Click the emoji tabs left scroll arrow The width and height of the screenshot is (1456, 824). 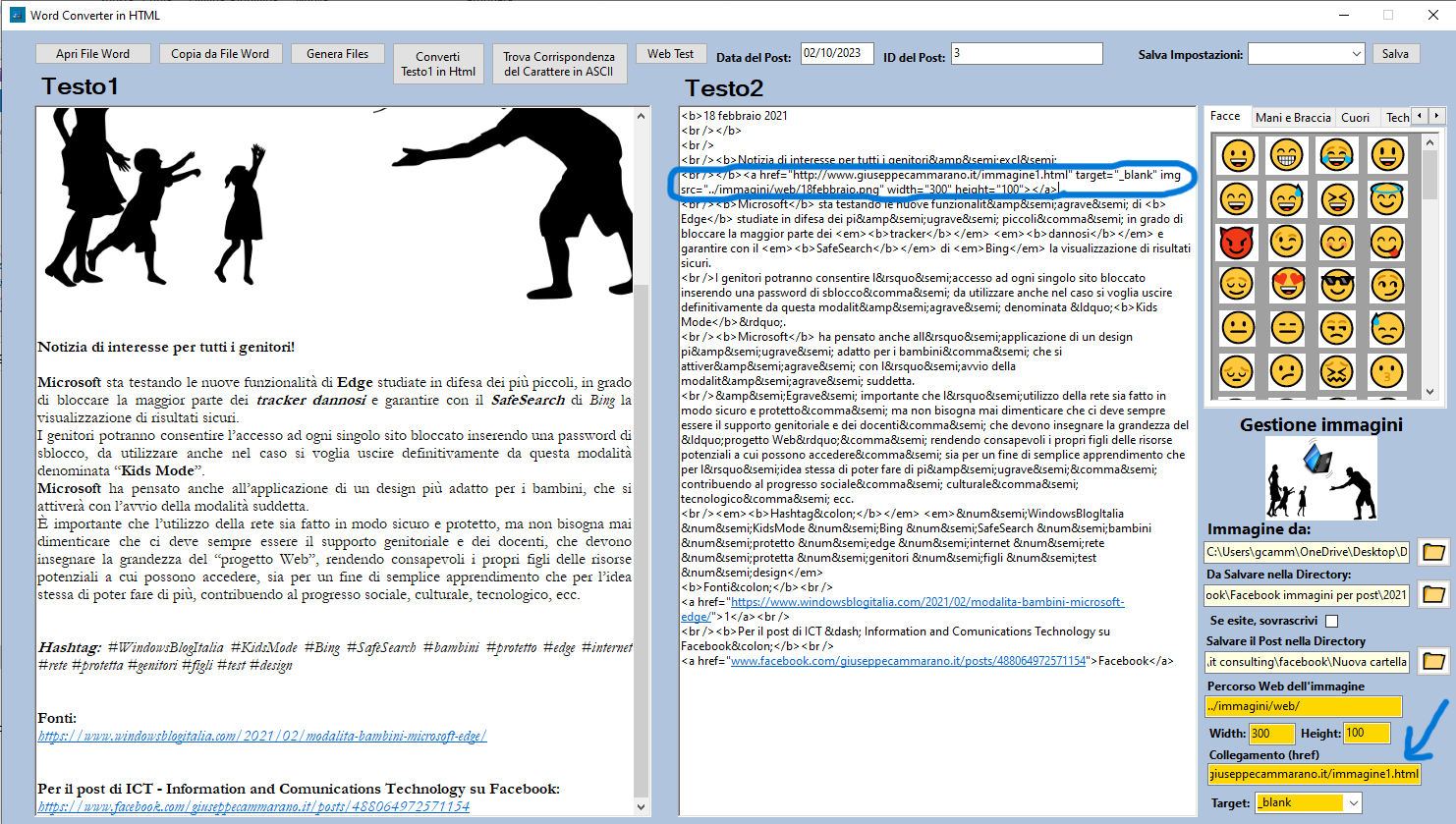point(1420,116)
